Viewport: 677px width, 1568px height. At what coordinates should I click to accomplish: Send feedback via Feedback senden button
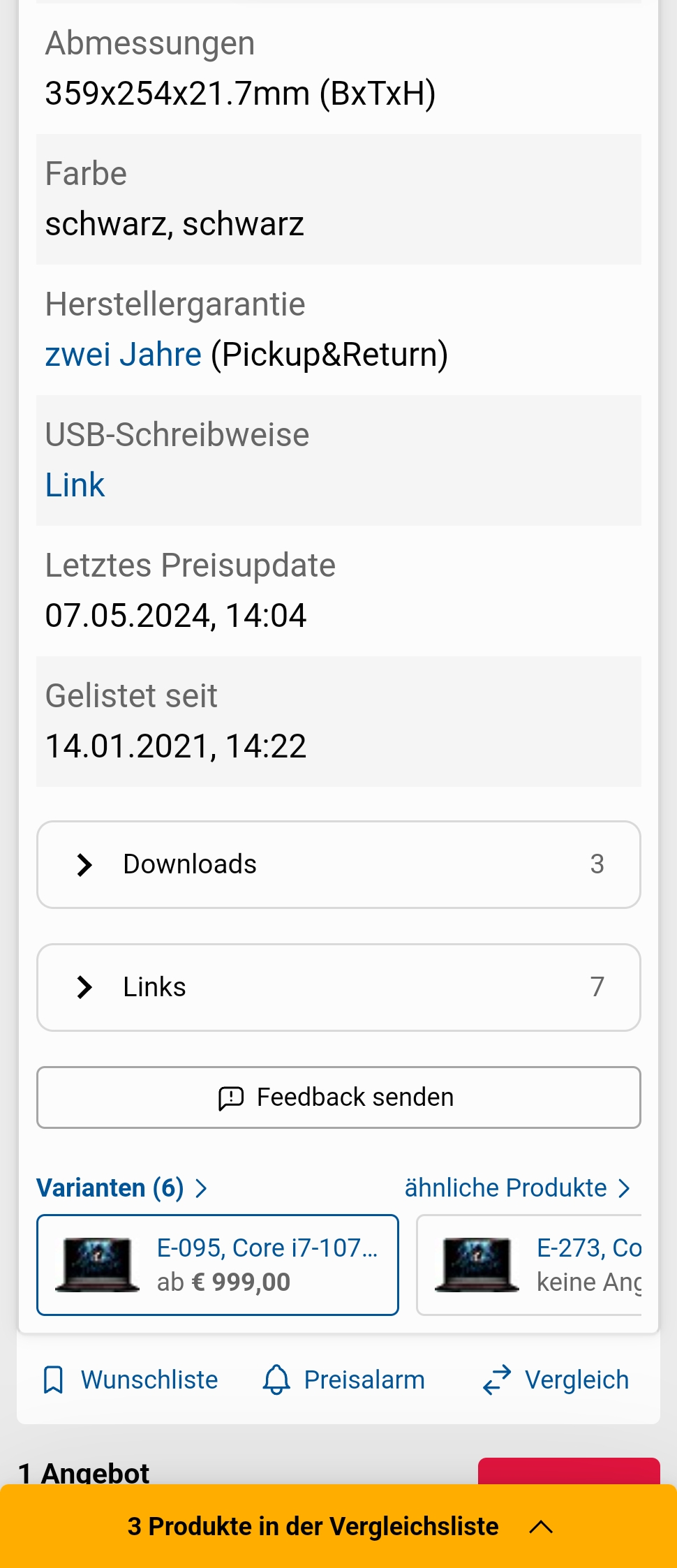coord(338,1097)
